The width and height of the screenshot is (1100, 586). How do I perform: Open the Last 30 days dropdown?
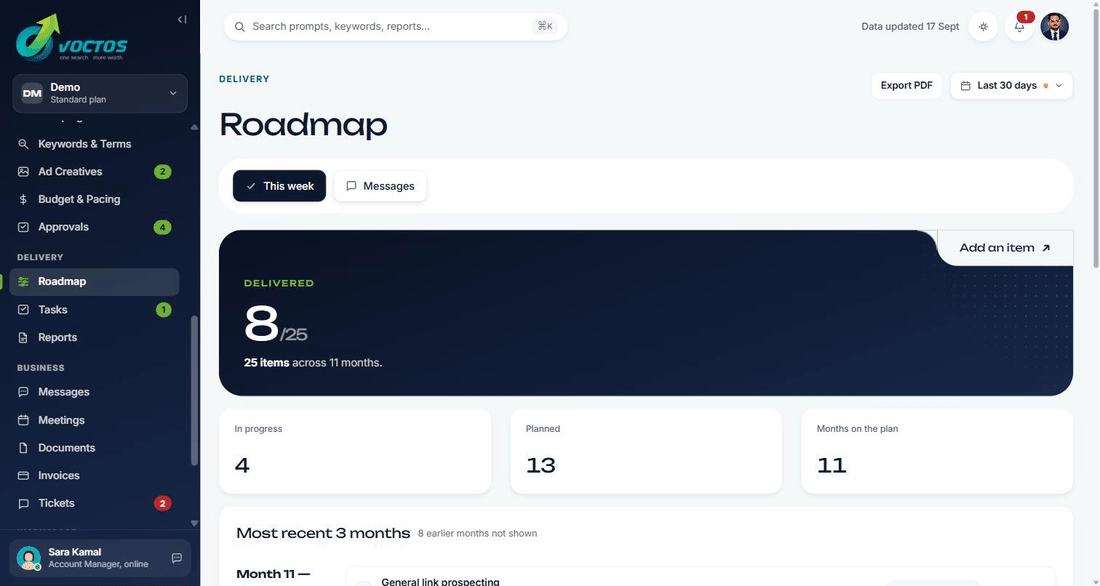tap(1012, 86)
